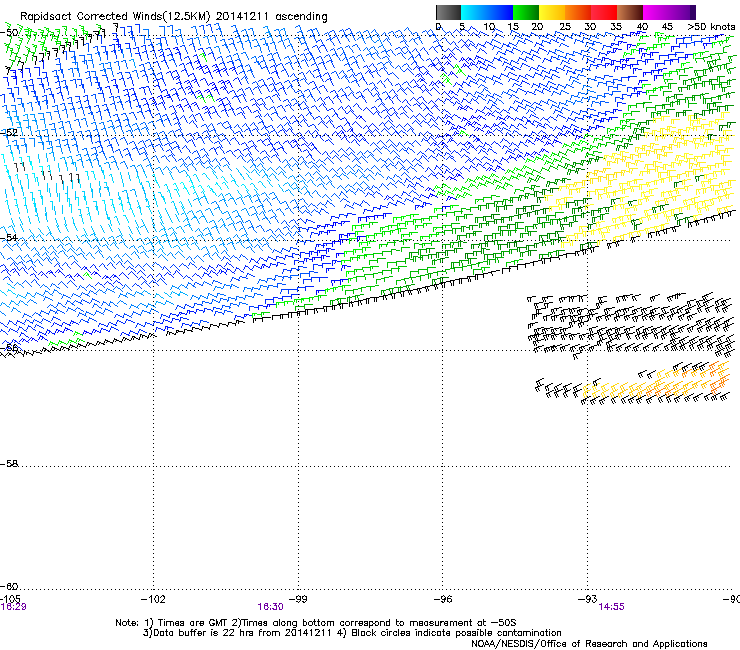Select the '25' legend scale label
740x650 pixels.
(x=564, y=26)
